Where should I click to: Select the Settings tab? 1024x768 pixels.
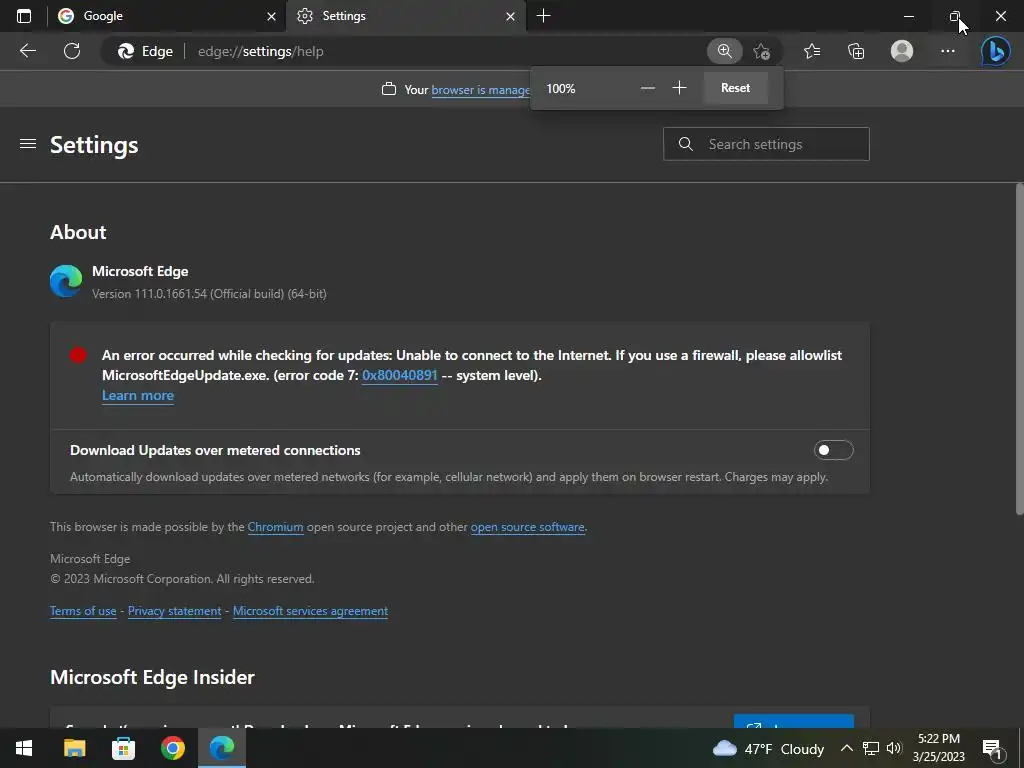[x=406, y=16]
